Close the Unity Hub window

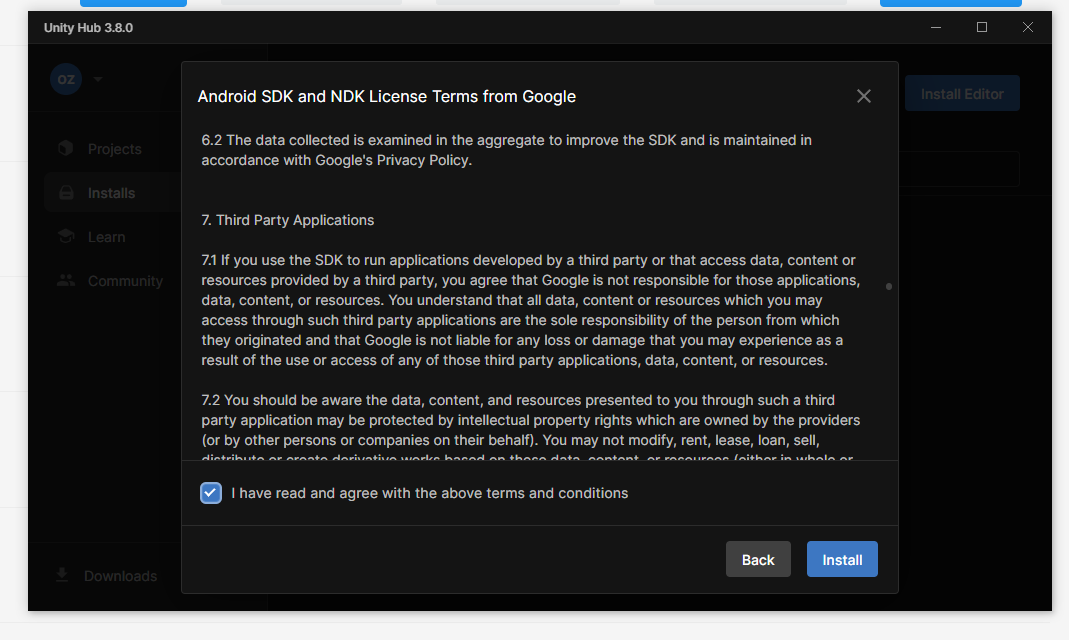pos(1028,27)
